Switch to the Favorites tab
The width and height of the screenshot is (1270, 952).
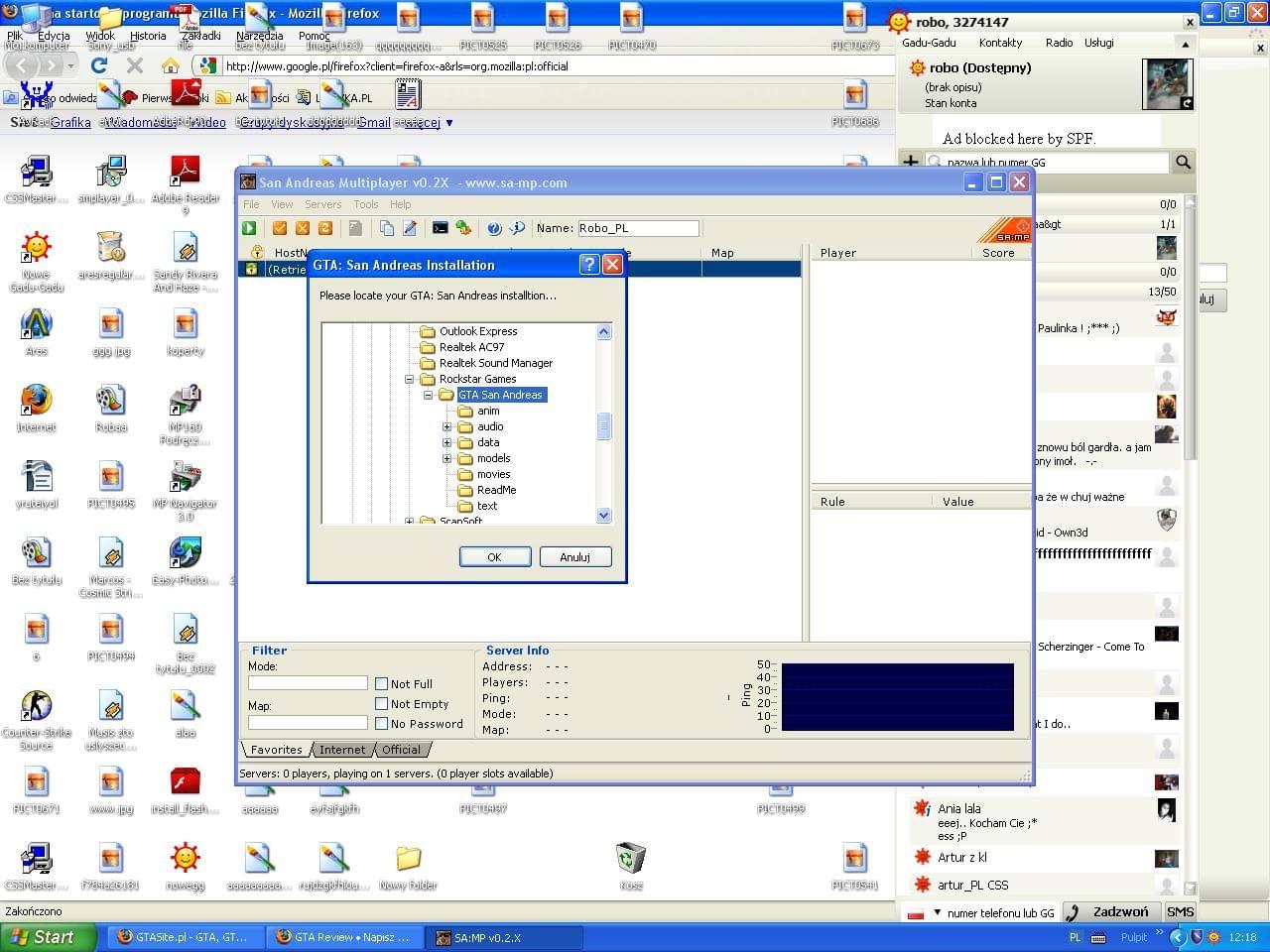[276, 750]
